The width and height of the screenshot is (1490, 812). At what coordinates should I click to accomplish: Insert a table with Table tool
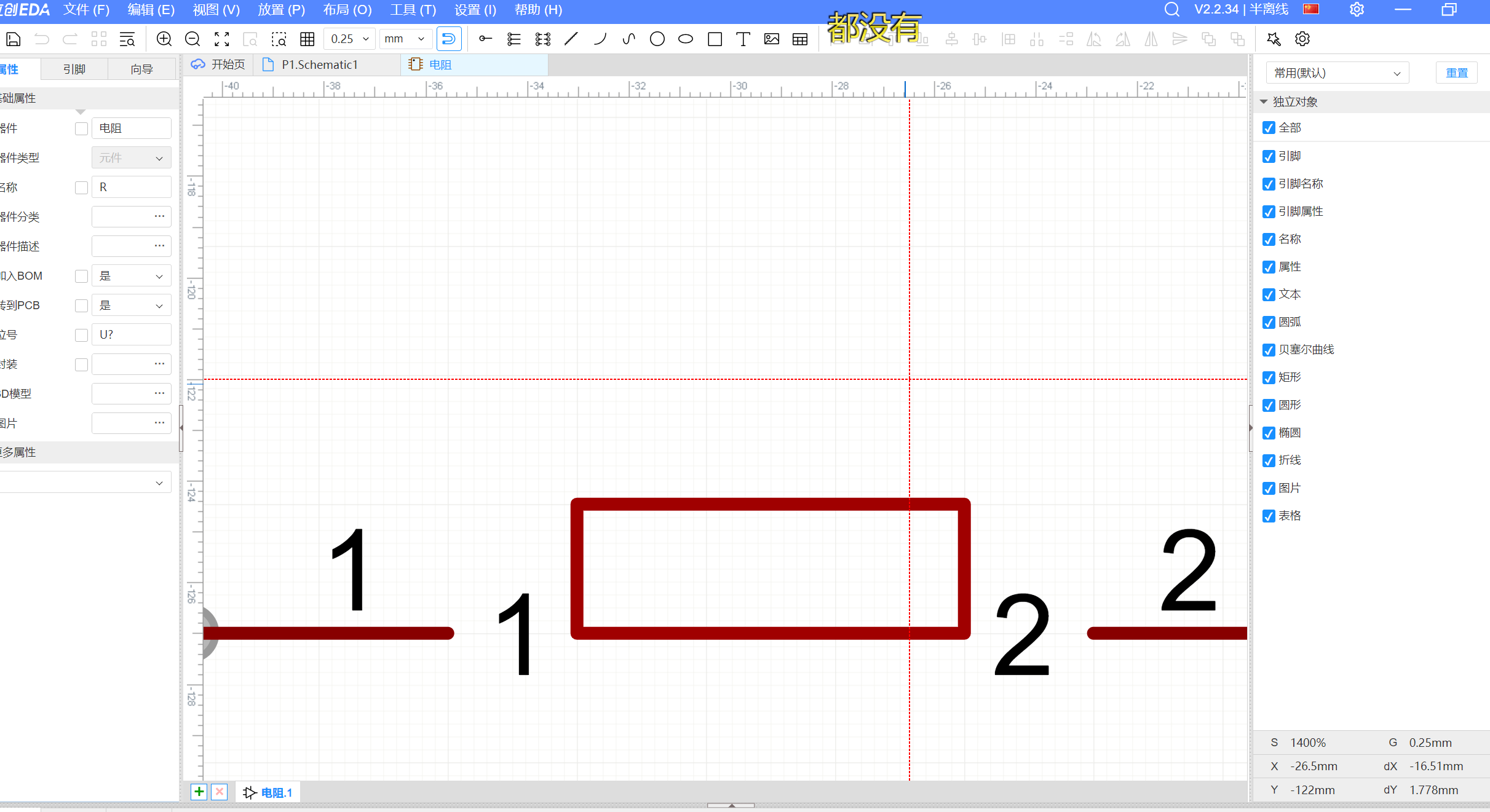800,39
